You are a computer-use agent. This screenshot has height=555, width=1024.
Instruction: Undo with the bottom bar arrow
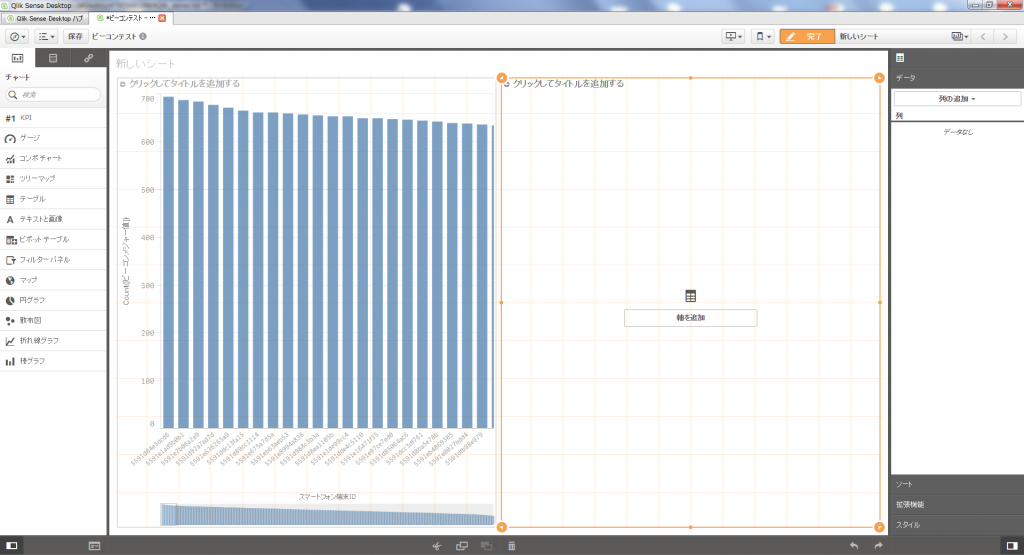tap(853, 546)
